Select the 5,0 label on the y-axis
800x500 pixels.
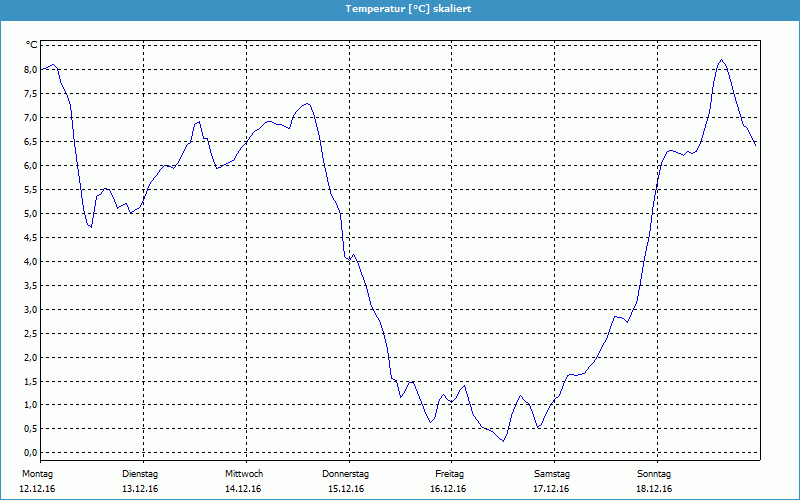coord(30,214)
